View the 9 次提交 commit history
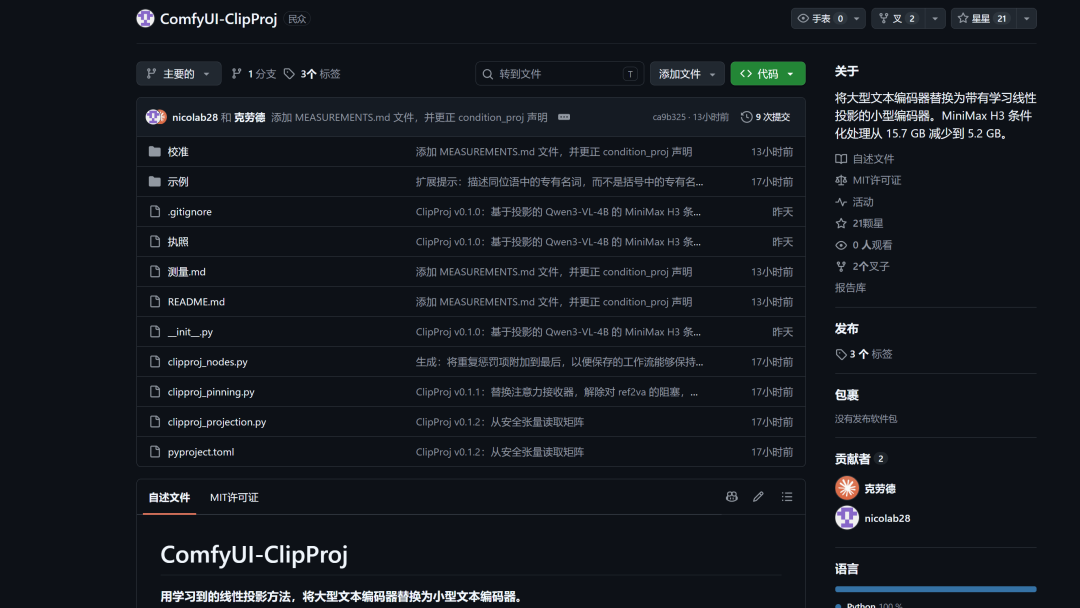1080x608 pixels. click(x=765, y=117)
